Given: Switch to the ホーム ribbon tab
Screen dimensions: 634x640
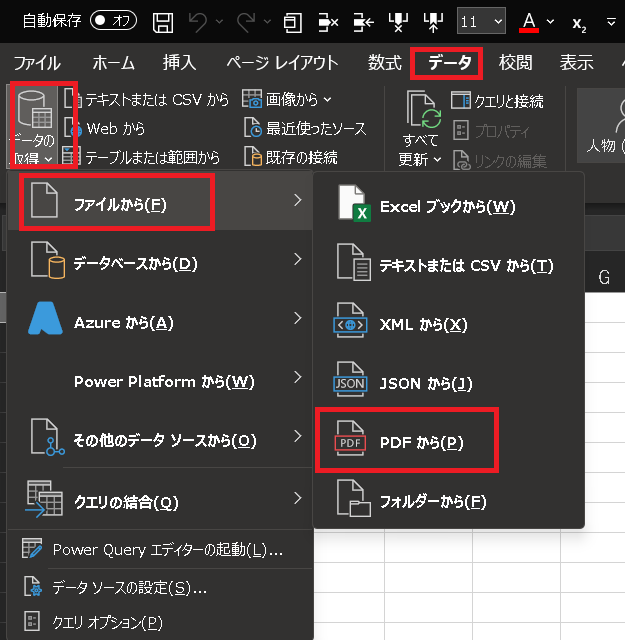Looking at the screenshot, I should click(113, 63).
